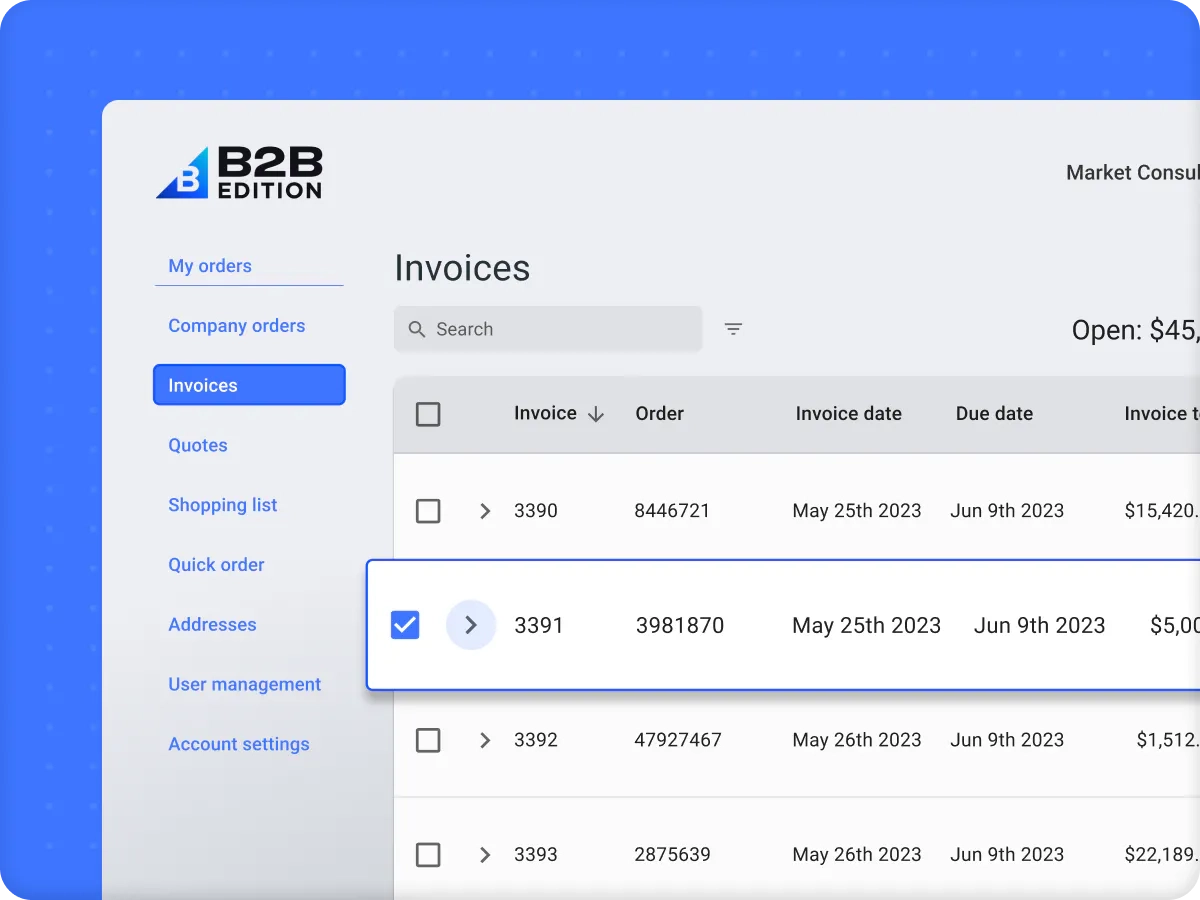The height and width of the screenshot is (900, 1200).
Task: Click the Open invoice total amount
Action: pos(1140,330)
